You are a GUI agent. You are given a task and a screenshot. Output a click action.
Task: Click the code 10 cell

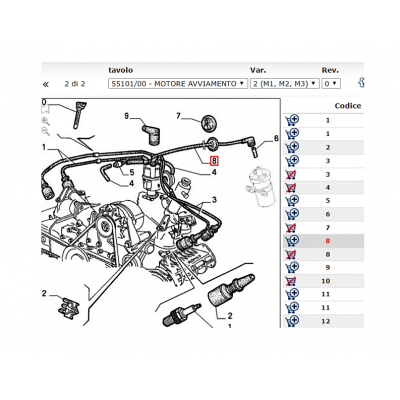[326, 281]
